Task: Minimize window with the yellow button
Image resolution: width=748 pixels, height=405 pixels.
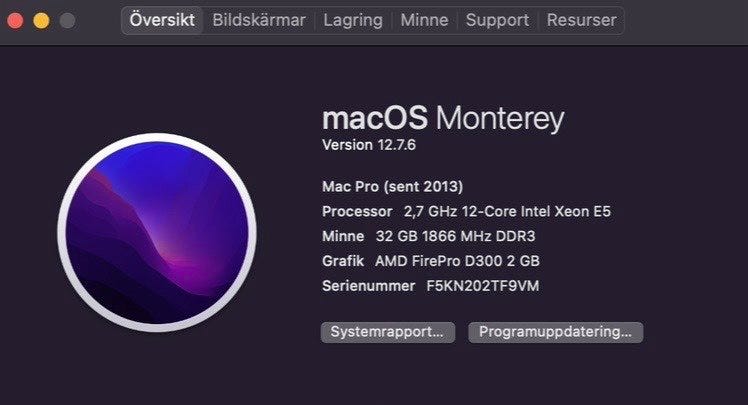Action: tap(41, 20)
